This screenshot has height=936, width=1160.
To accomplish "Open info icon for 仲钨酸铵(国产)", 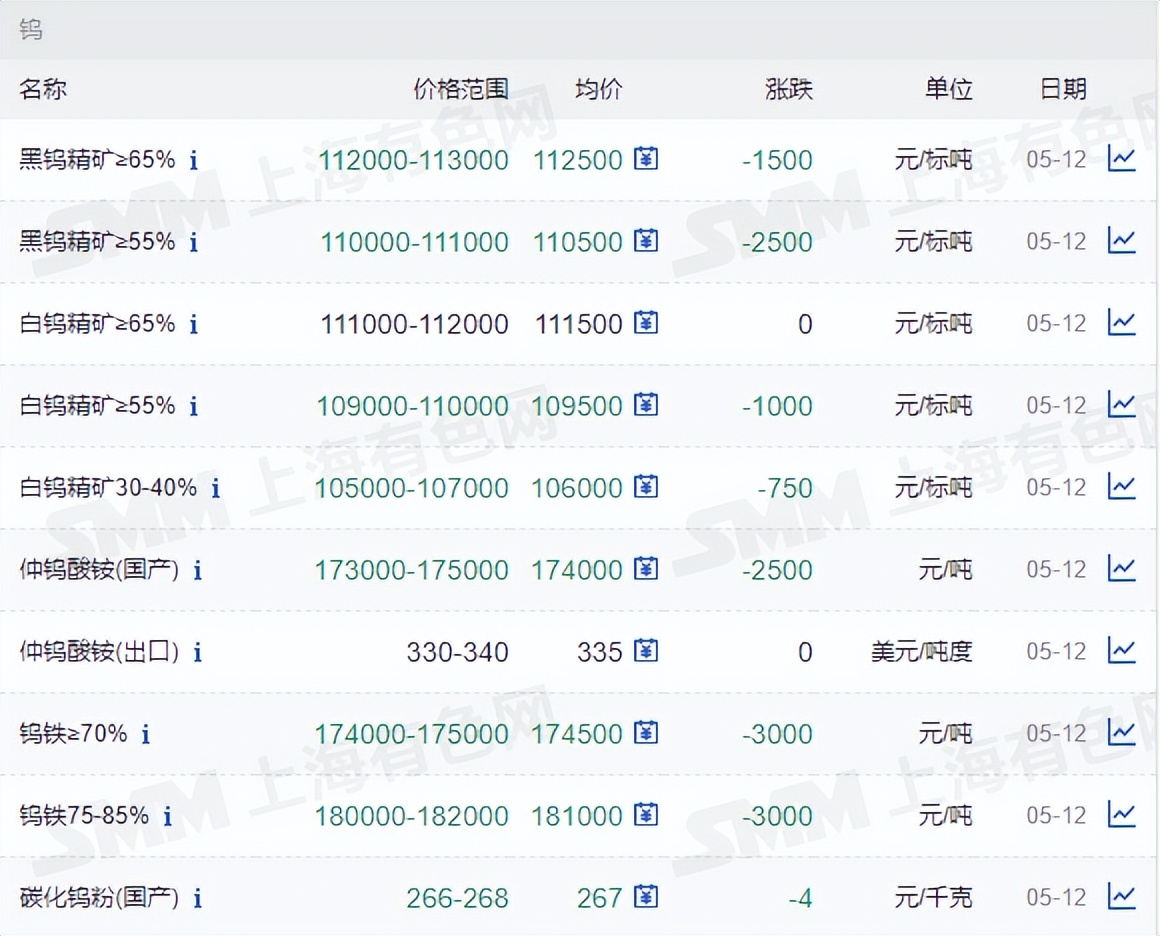I will pyautogui.click(x=198, y=570).
